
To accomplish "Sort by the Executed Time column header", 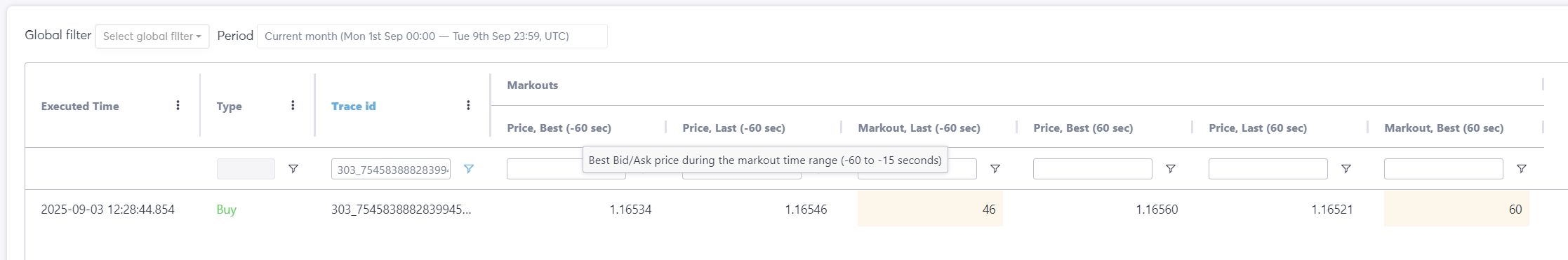I will (x=80, y=106).
